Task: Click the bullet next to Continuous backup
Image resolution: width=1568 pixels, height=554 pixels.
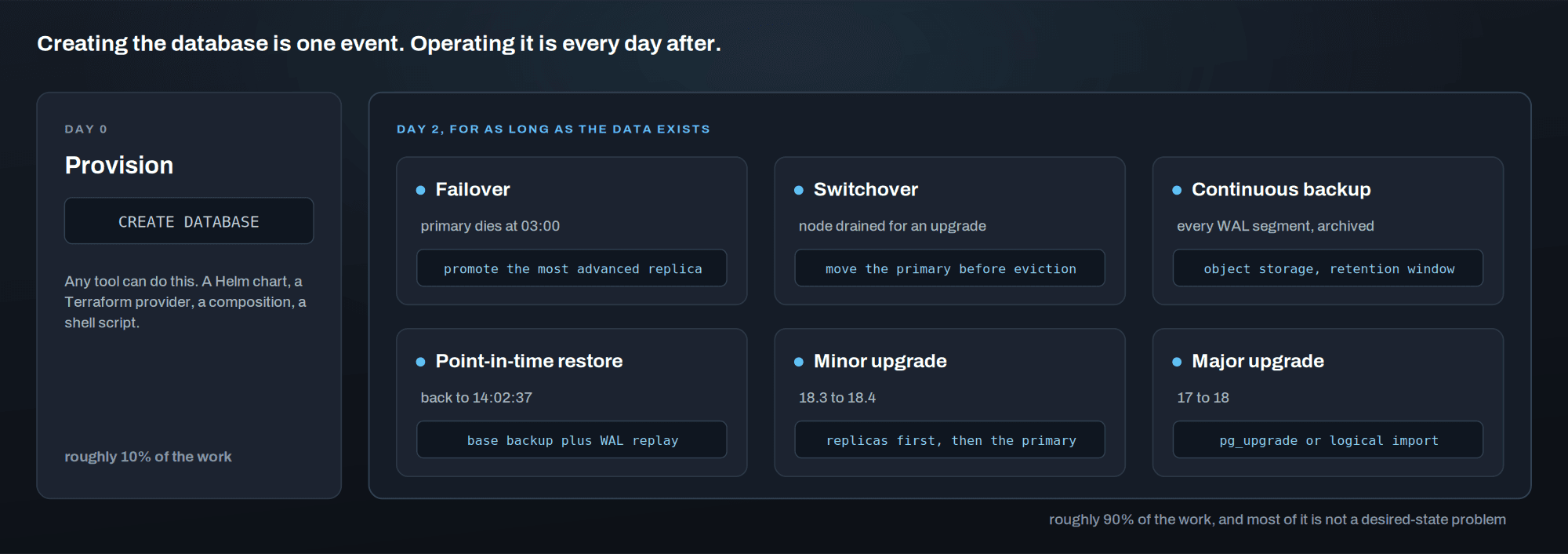Action: 1177,190
